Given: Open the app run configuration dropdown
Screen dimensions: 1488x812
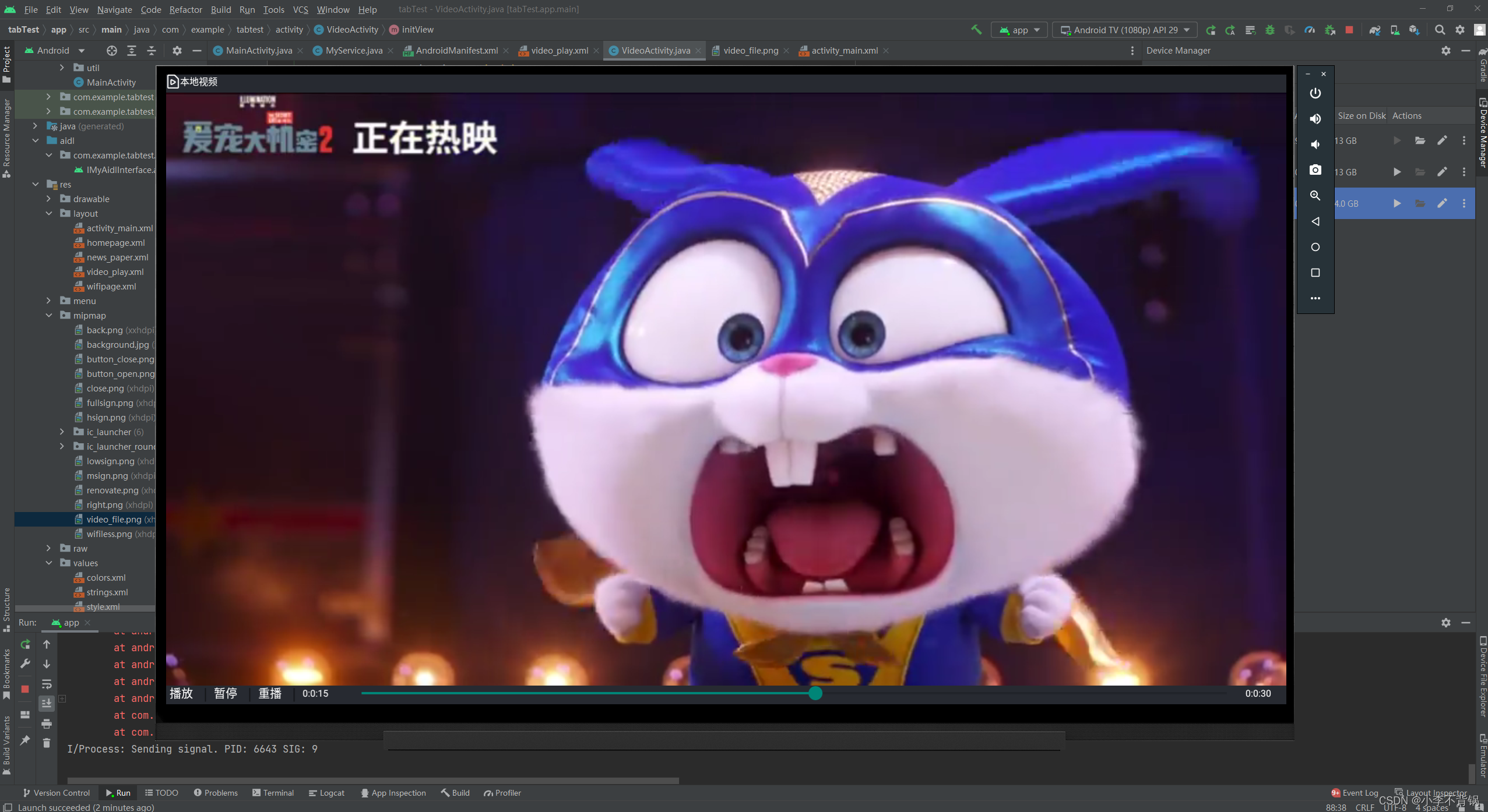Looking at the screenshot, I should tap(1019, 30).
